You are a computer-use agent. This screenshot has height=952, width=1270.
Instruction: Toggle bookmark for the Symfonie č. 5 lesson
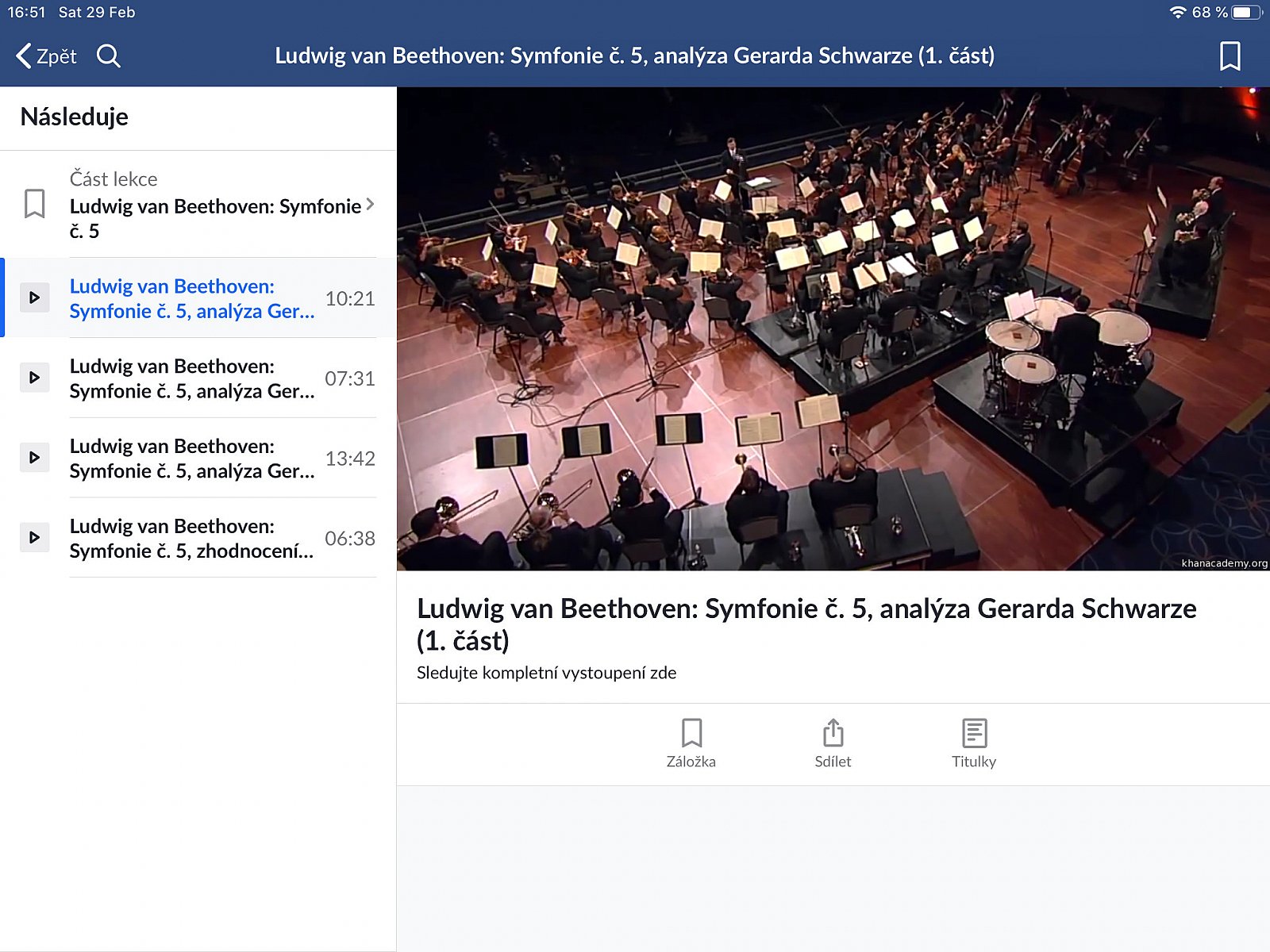[x=34, y=204]
